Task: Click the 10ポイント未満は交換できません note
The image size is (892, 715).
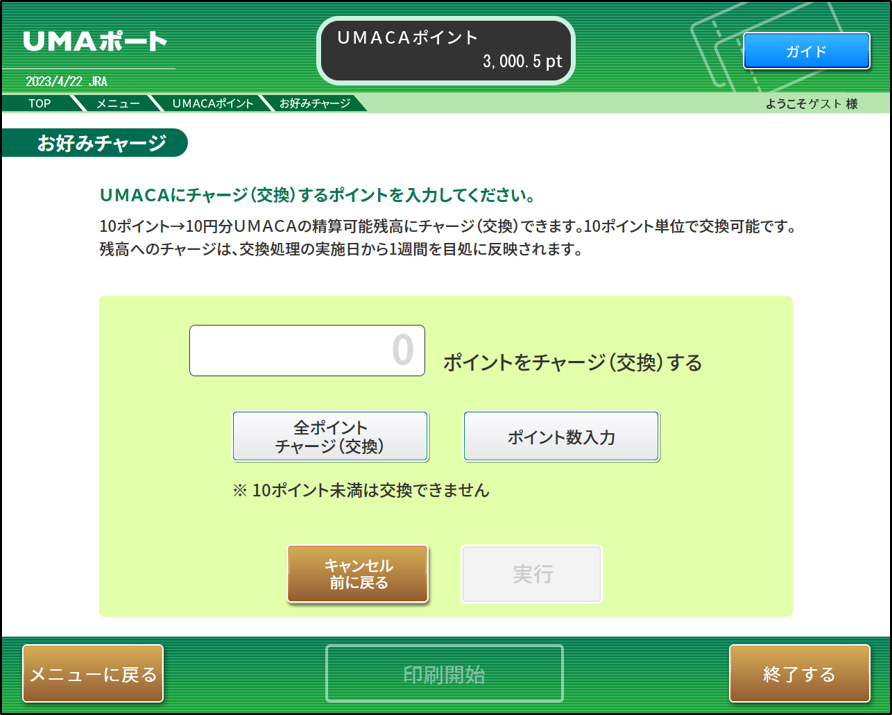Action: [x=360, y=490]
